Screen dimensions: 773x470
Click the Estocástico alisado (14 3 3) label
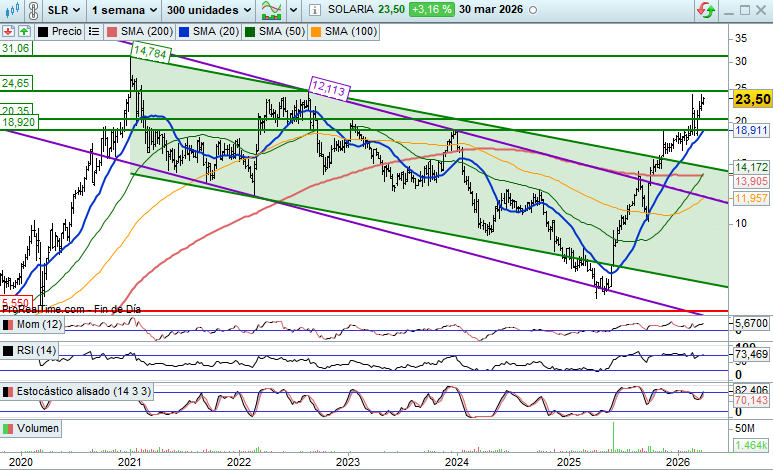coord(84,390)
